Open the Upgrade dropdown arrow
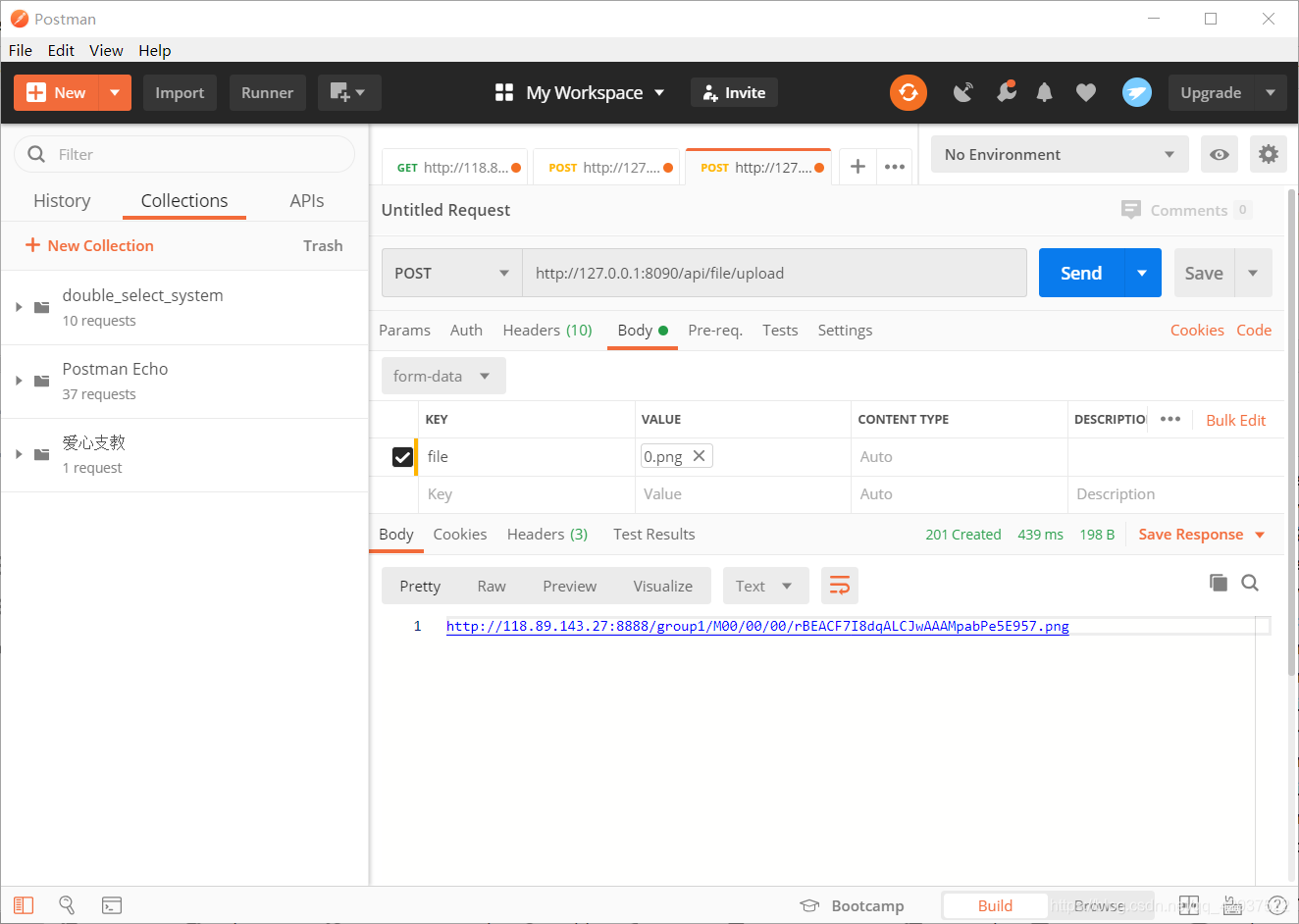The width and height of the screenshot is (1299, 924). [x=1271, y=92]
